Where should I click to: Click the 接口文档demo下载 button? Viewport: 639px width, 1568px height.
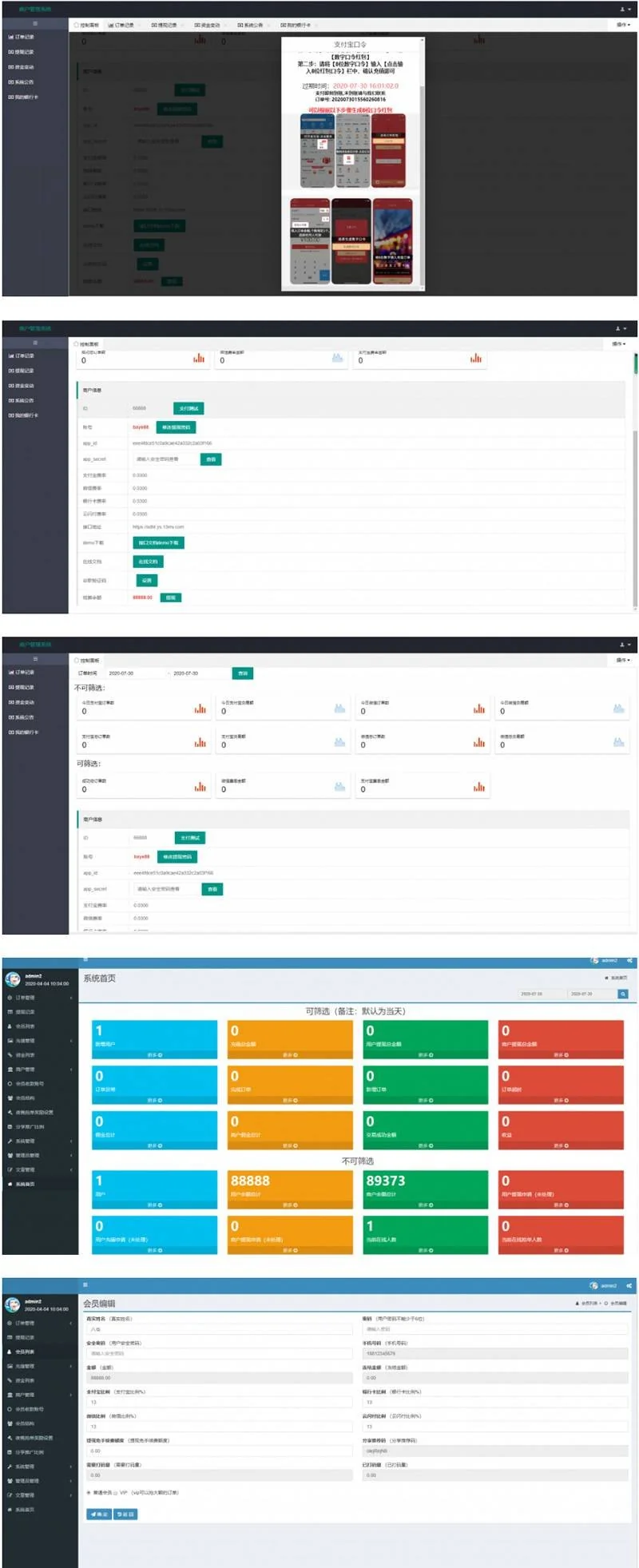coord(158,542)
